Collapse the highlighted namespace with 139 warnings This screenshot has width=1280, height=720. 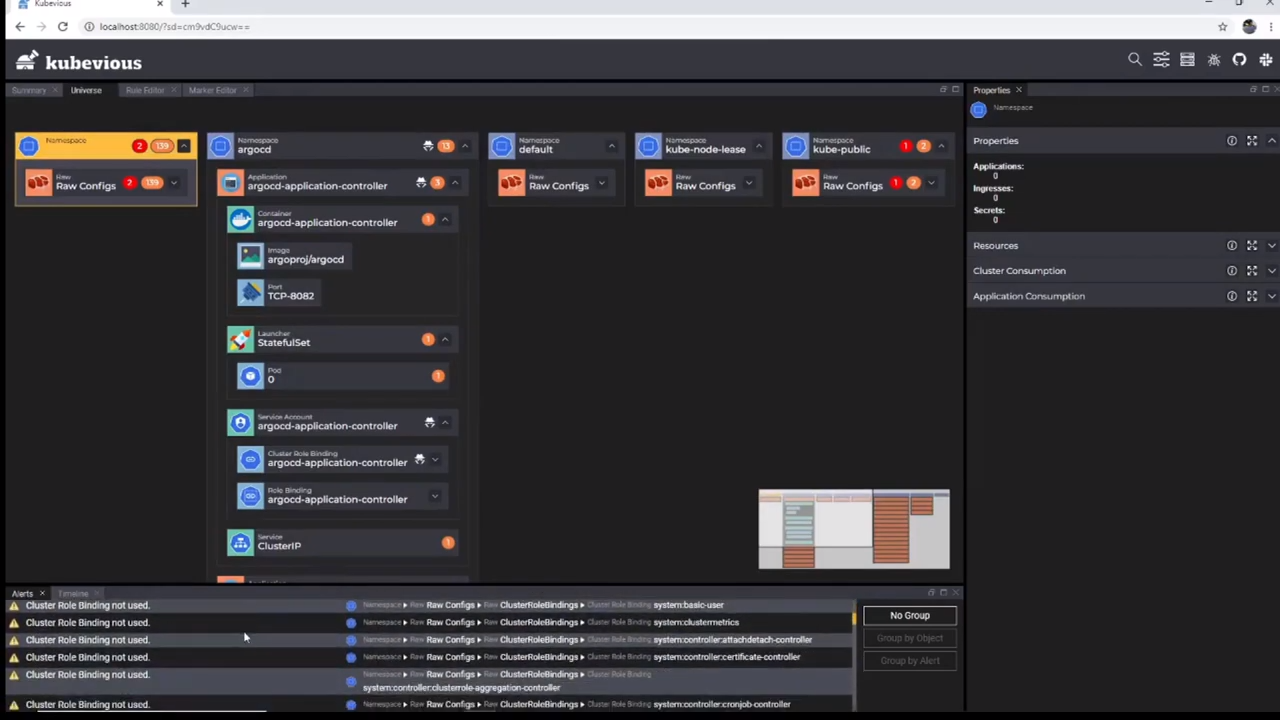tap(184, 146)
